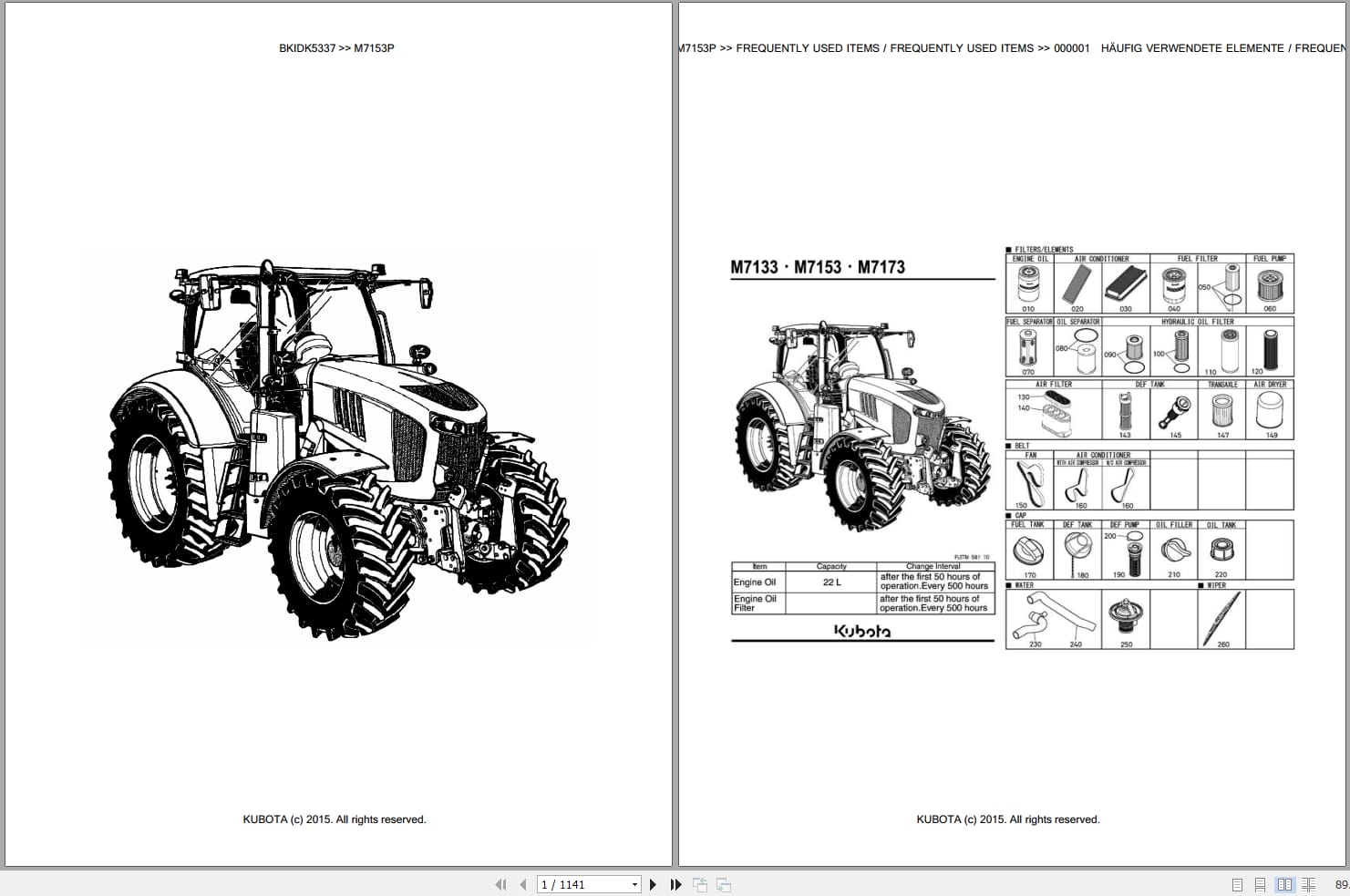This screenshot has height=896, width=1350.
Task: Switch to two-page continuous layout
Action: pyautogui.click(x=1308, y=884)
